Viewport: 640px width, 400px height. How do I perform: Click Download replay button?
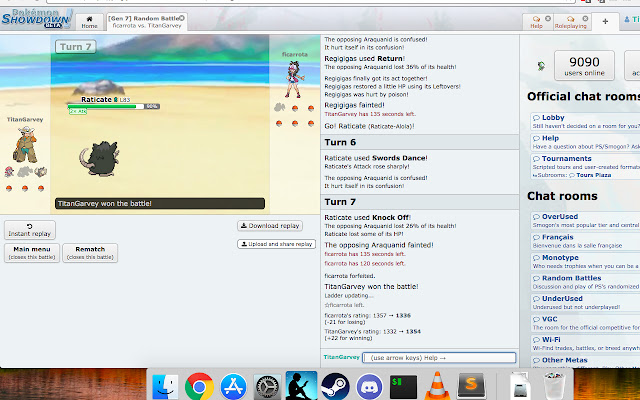pos(270,226)
